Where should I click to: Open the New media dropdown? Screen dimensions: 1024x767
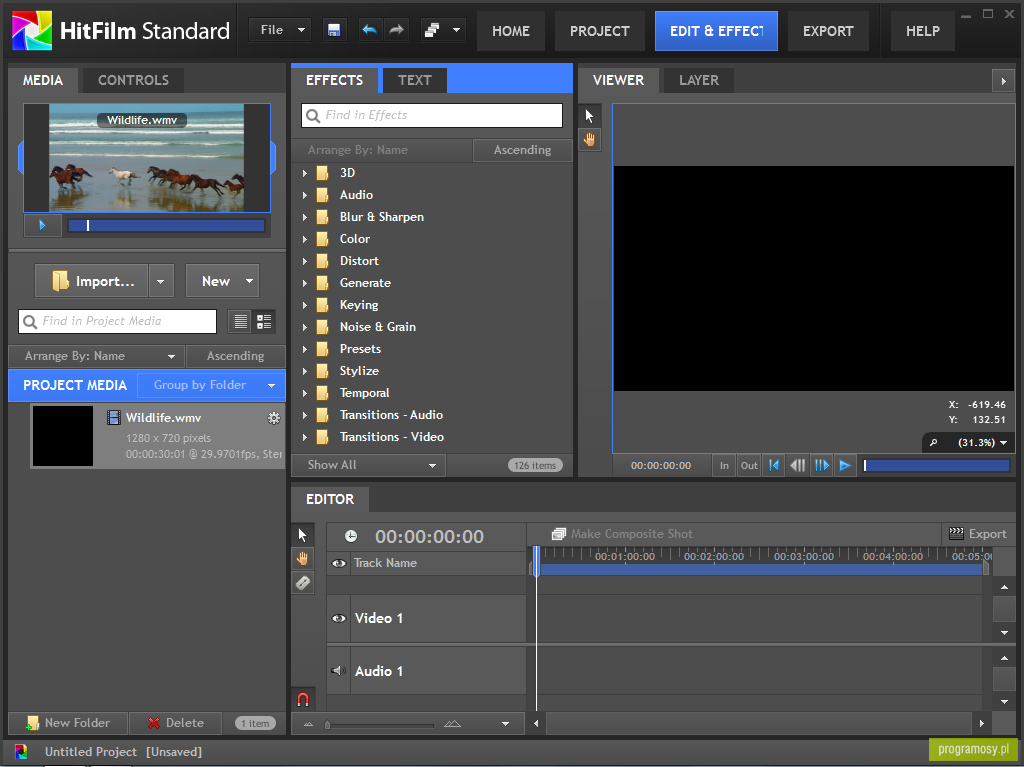click(x=222, y=282)
